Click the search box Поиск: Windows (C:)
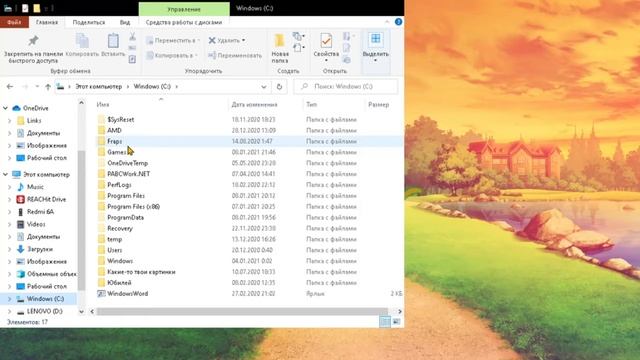640x360 pixels. tap(345, 87)
